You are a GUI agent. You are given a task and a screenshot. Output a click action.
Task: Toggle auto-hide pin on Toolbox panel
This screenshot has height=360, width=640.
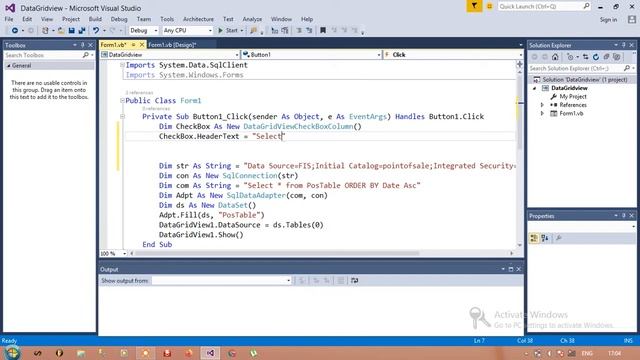(x=83, y=45)
